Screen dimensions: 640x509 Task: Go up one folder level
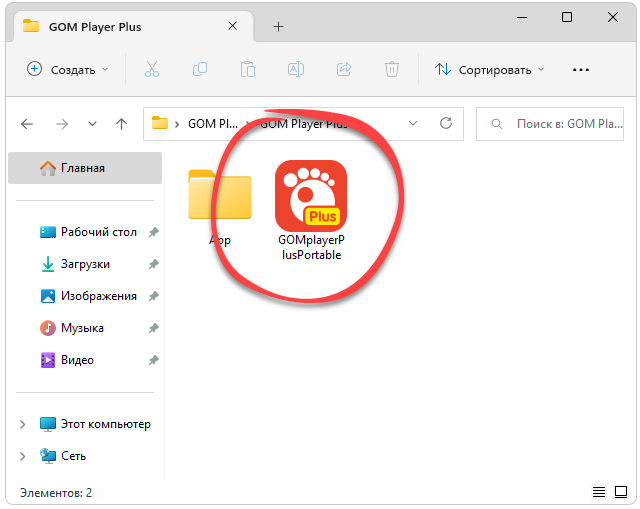(x=121, y=124)
